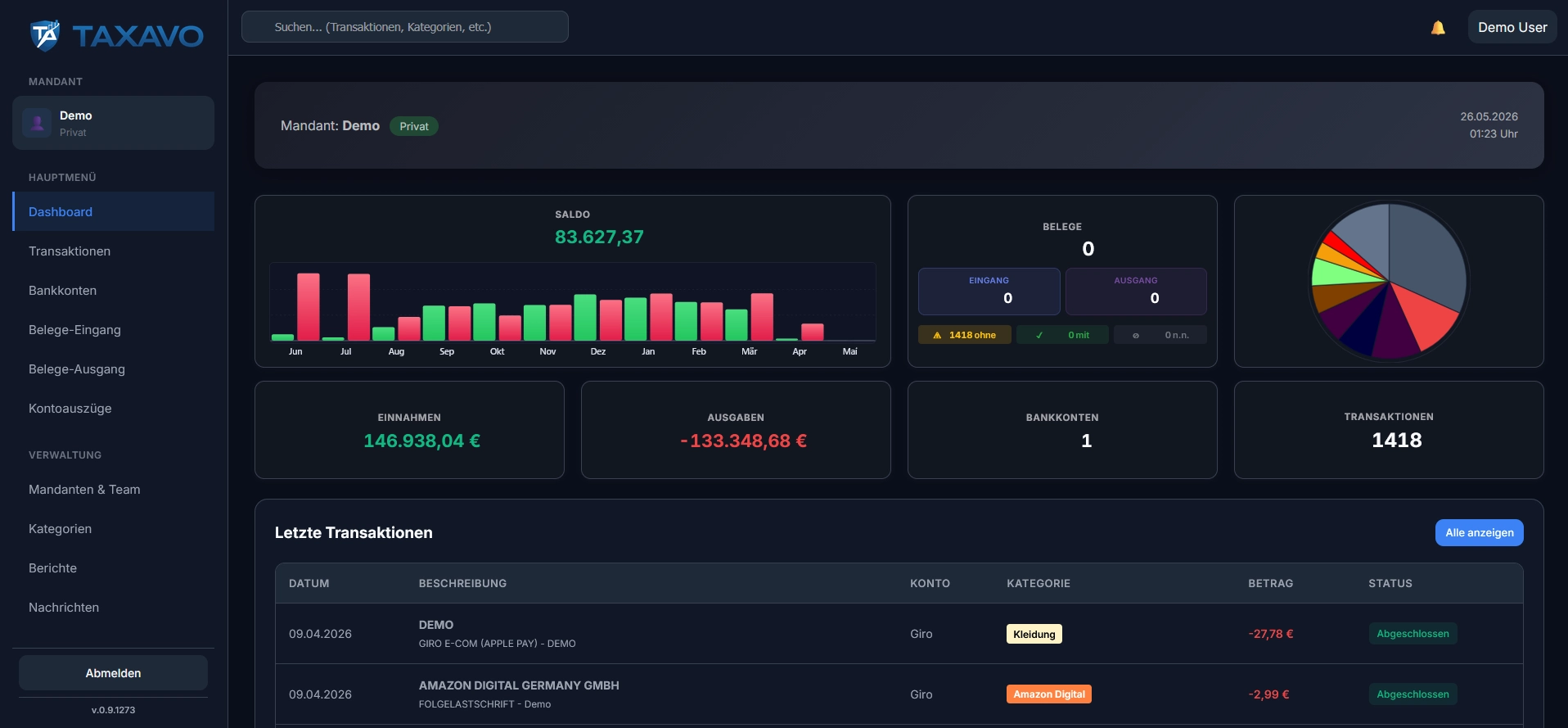Click the crossed circle icon in 0 n.n.
Viewport: 1568px width, 728px height.
(1136, 335)
